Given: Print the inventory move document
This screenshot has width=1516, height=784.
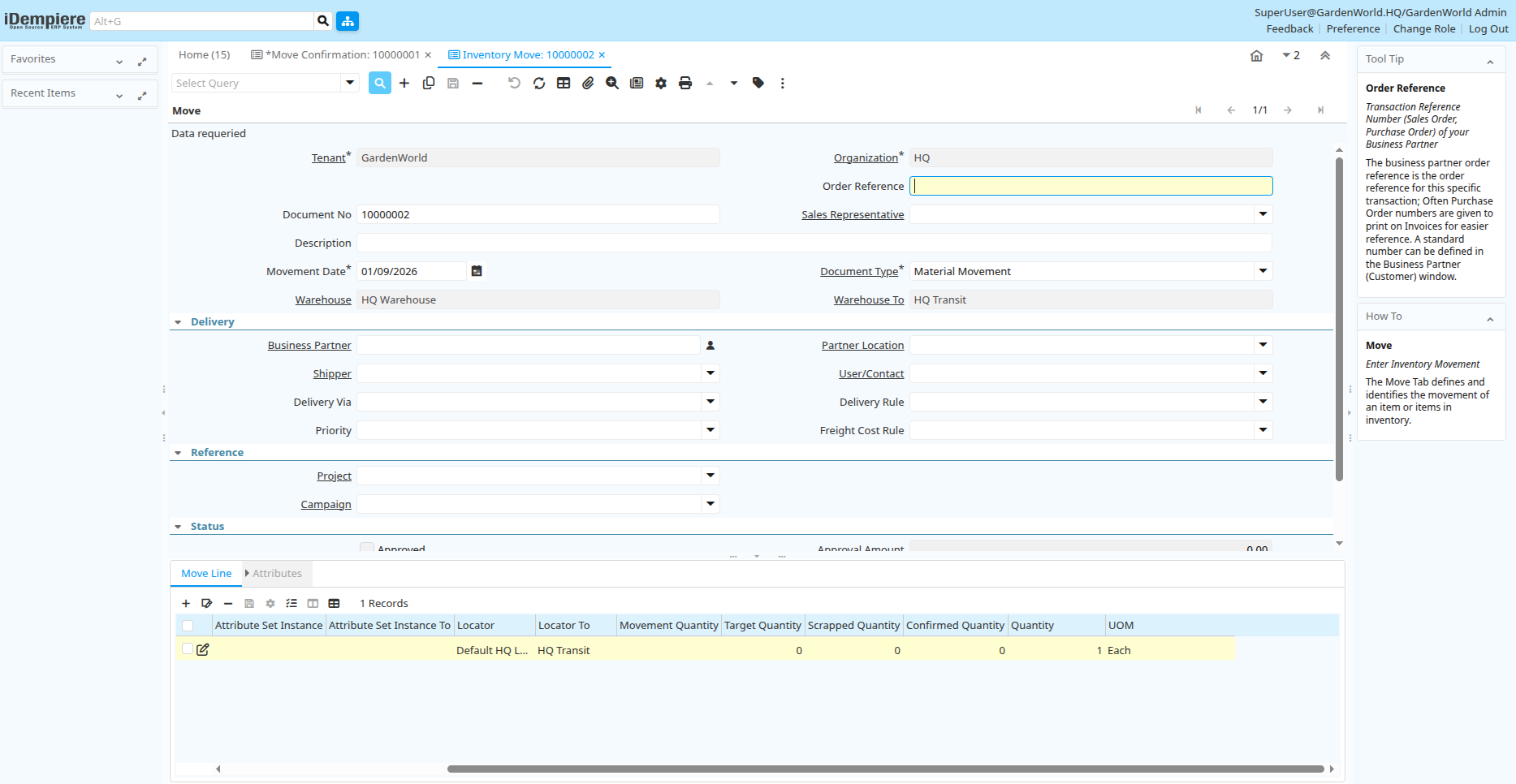Looking at the screenshot, I should click(x=685, y=83).
